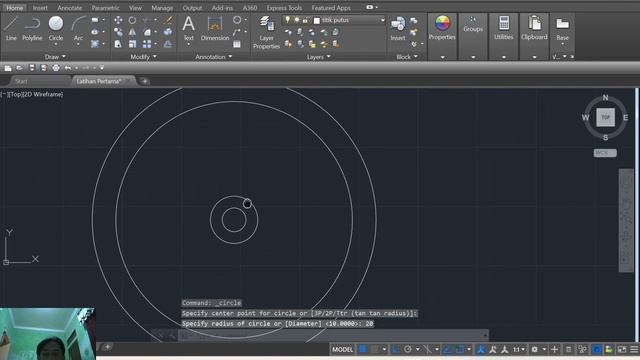Expand the Annotation panel

(x=213, y=57)
